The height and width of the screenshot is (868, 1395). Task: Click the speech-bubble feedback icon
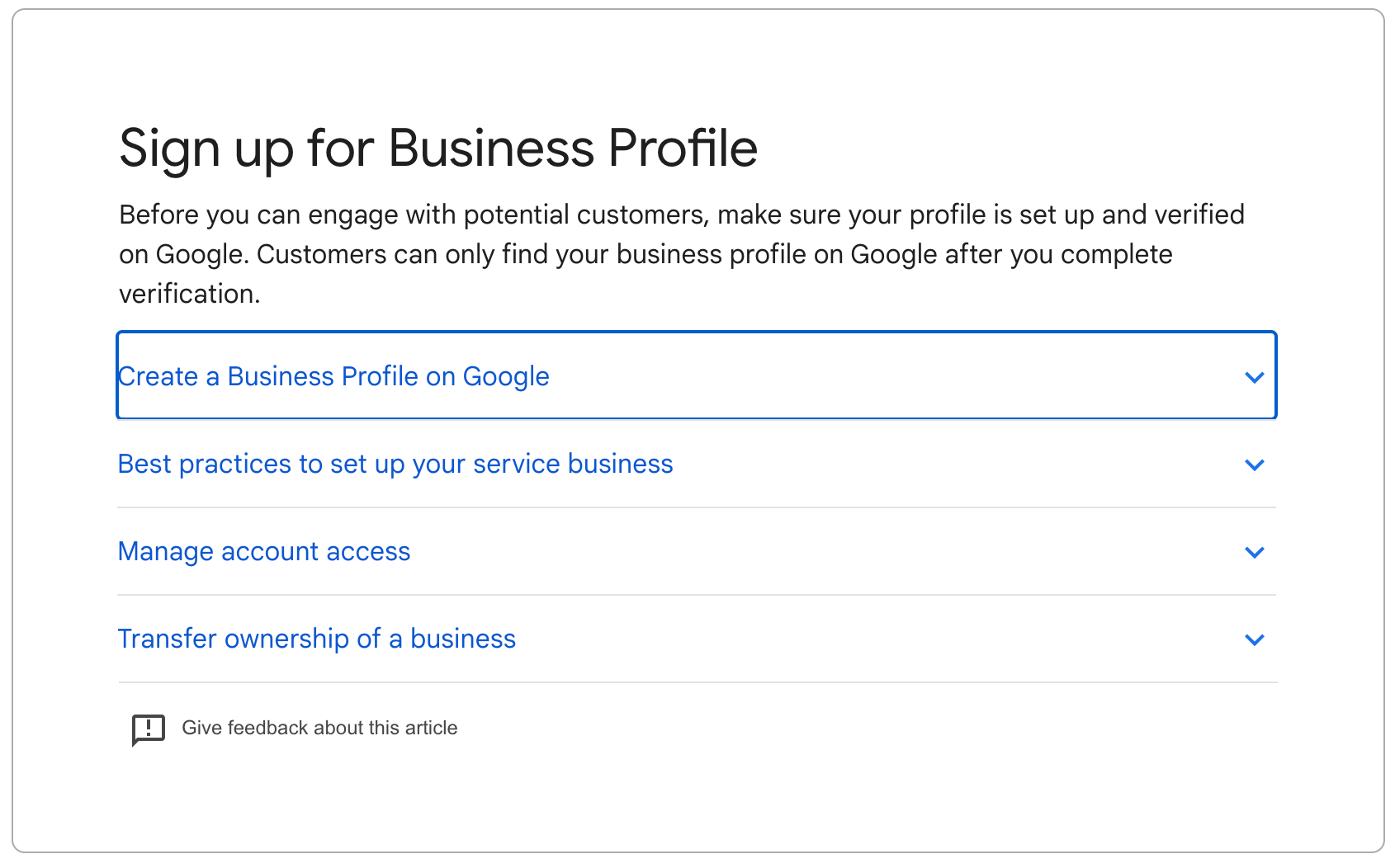(x=149, y=729)
